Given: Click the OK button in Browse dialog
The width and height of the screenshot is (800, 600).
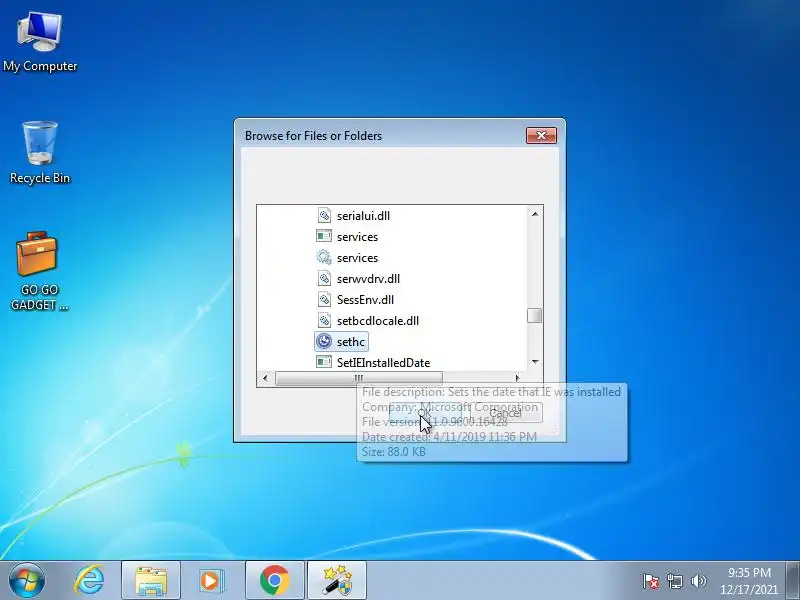Looking at the screenshot, I should pos(424,412).
